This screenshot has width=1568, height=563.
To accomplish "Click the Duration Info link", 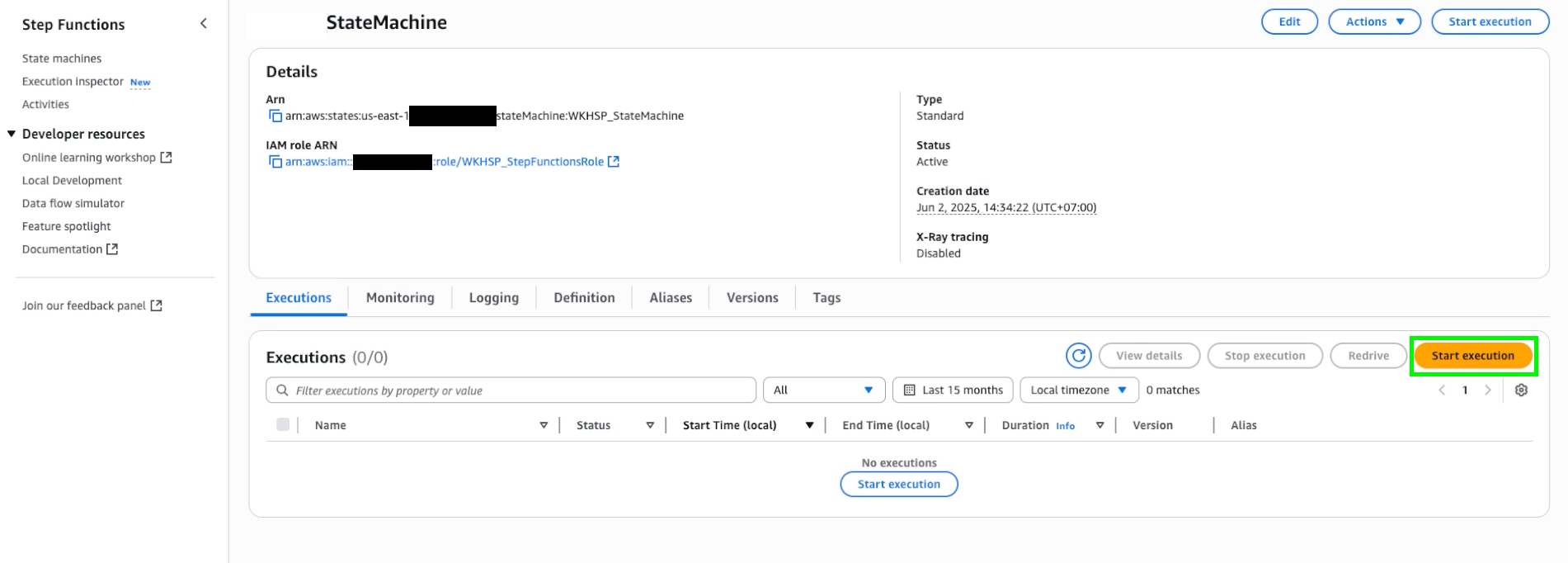I will point(1065,426).
